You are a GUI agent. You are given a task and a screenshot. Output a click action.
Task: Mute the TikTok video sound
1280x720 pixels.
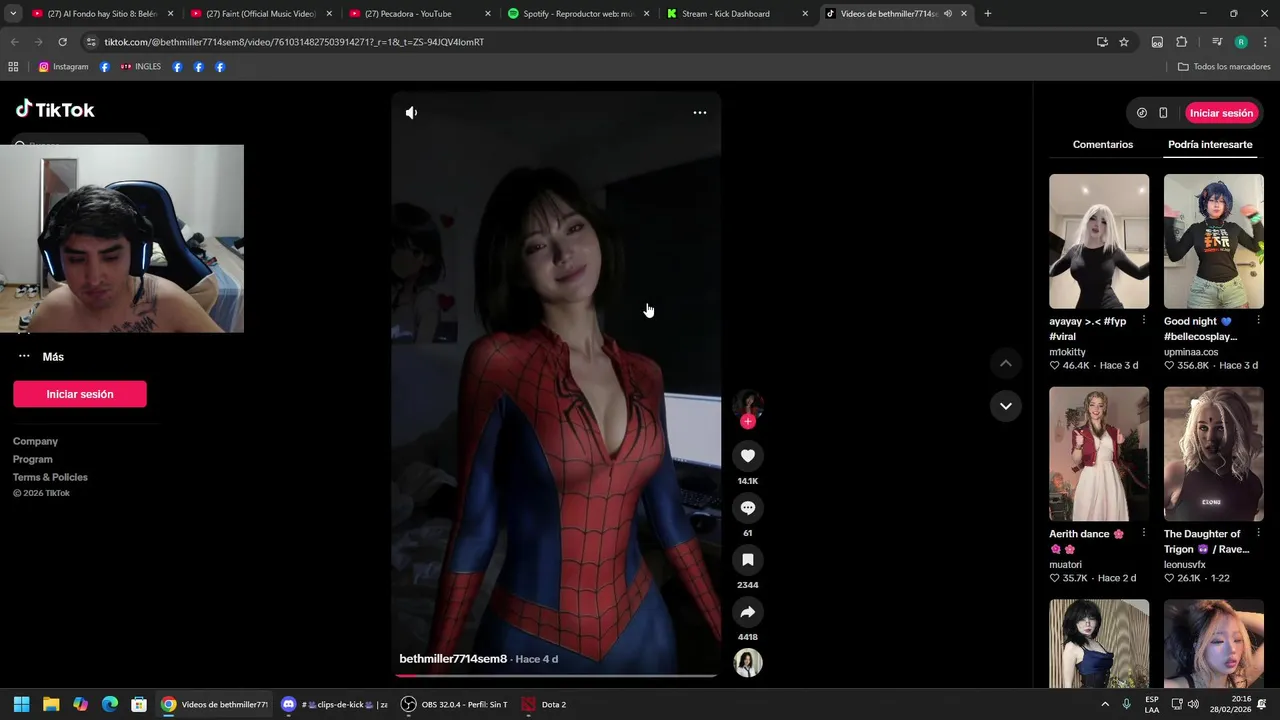click(411, 113)
